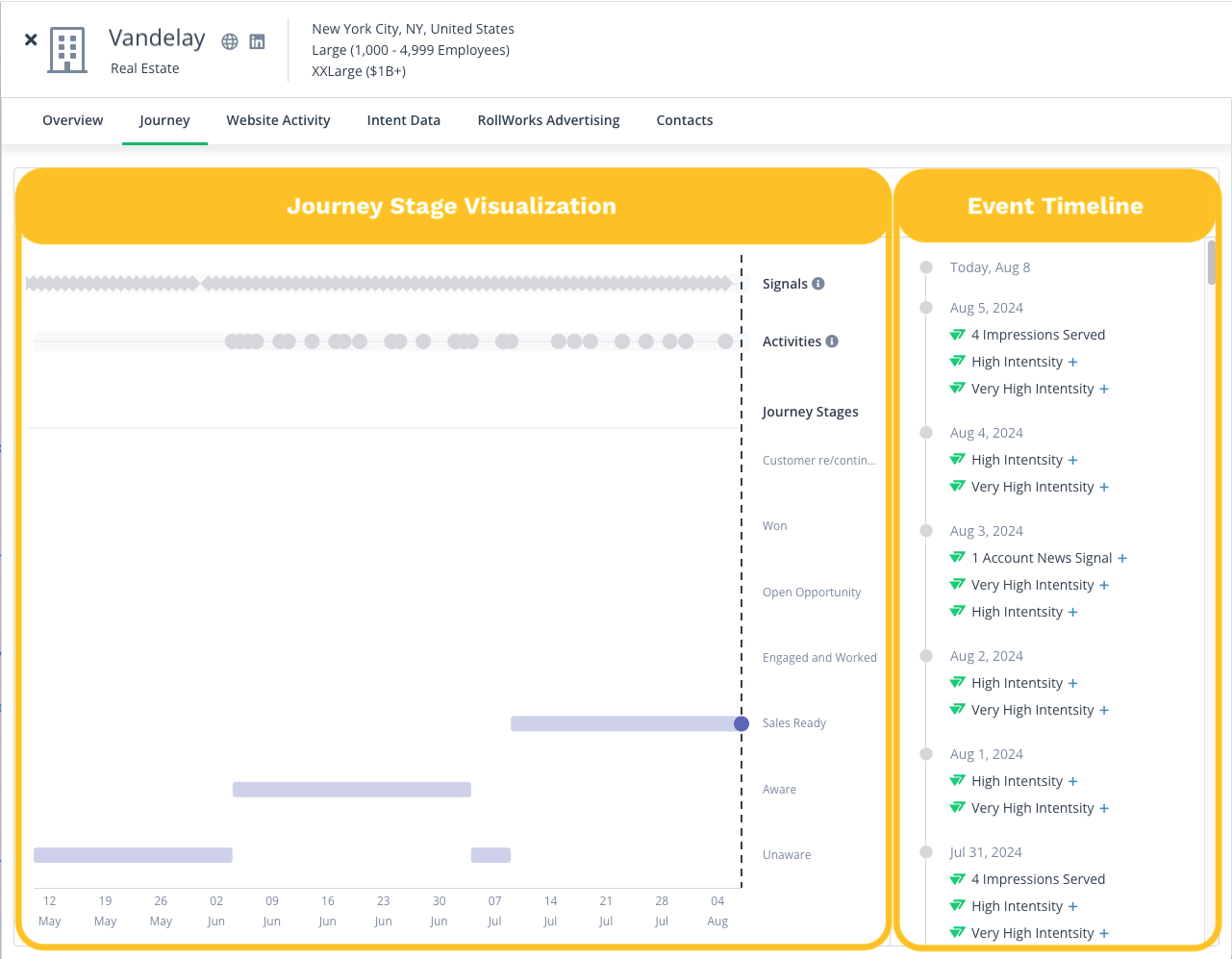This screenshot has height=959, width=1232.
Task: Expand Very High Intentsity under Aug 1, 2024
Action: tap(1104, 809)
